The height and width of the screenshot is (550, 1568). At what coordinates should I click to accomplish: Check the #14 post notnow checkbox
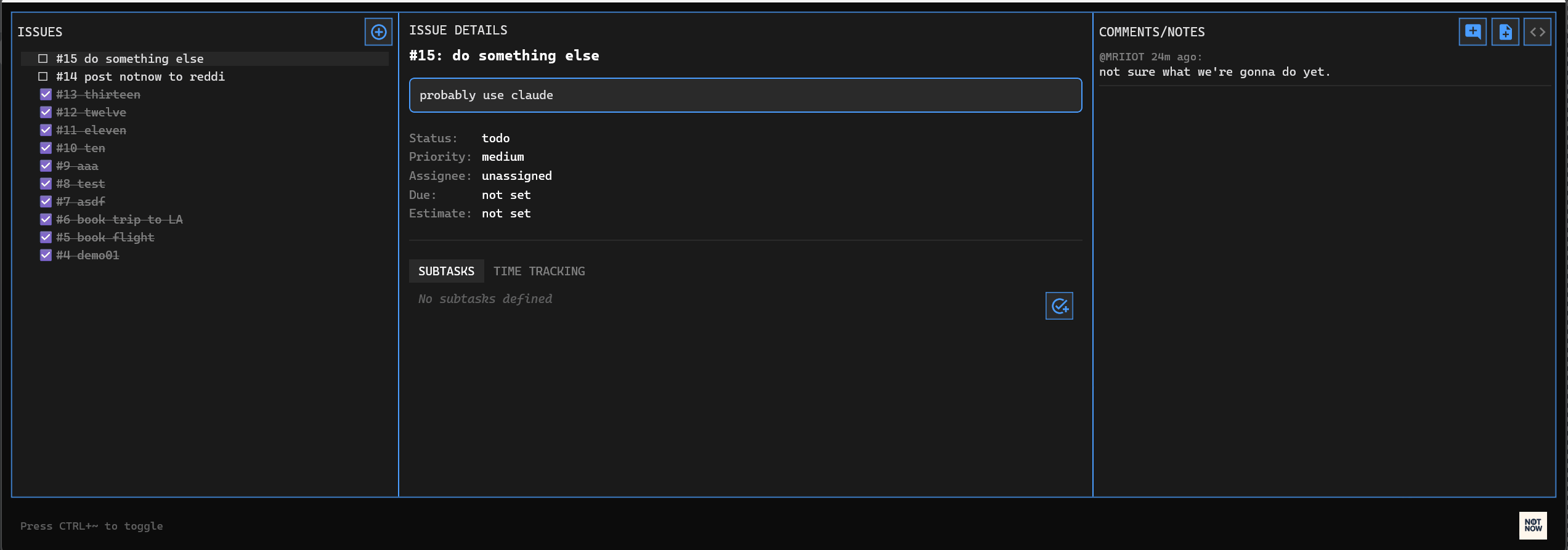43,76
